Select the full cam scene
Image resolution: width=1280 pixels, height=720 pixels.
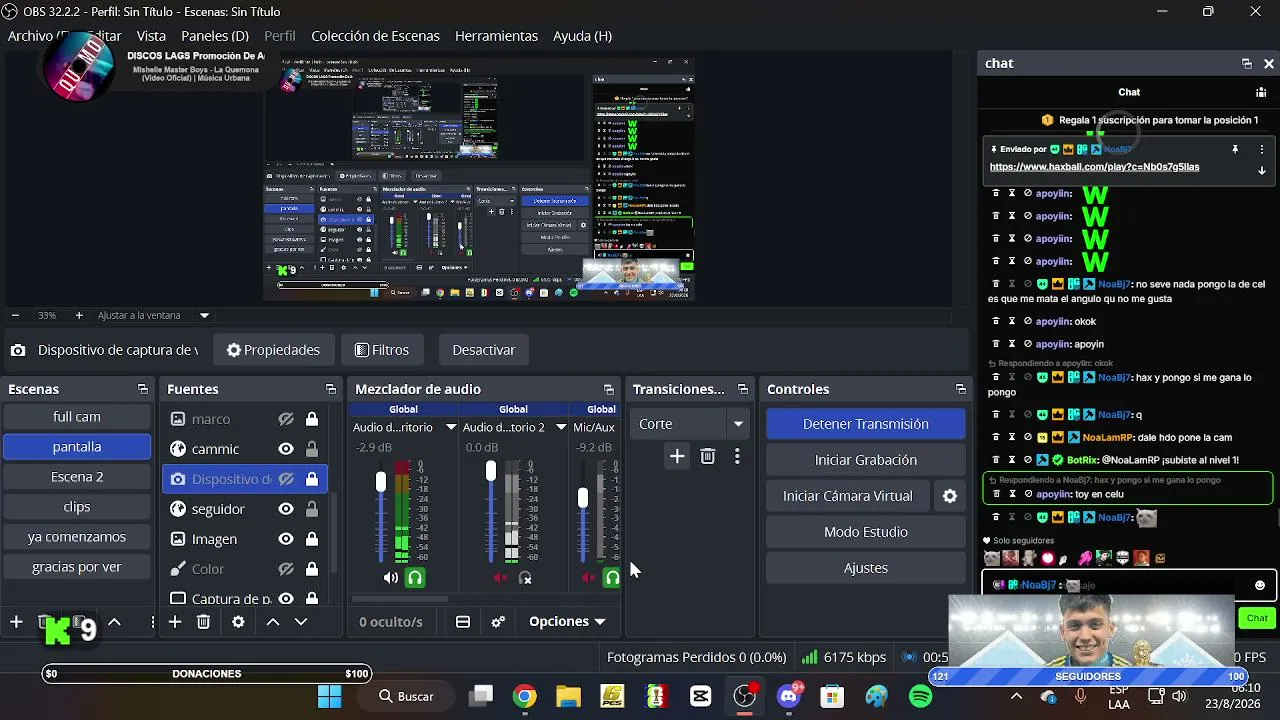77,417
